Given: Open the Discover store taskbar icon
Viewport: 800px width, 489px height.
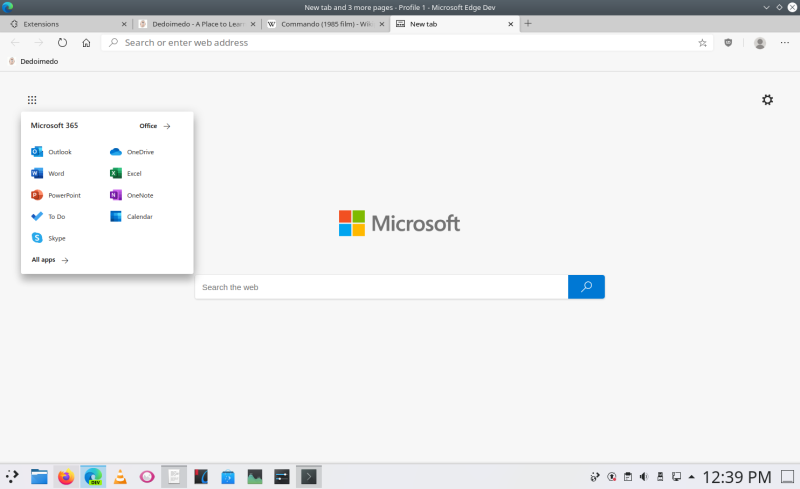Looking at the screenshot, I should pos(228,477).
